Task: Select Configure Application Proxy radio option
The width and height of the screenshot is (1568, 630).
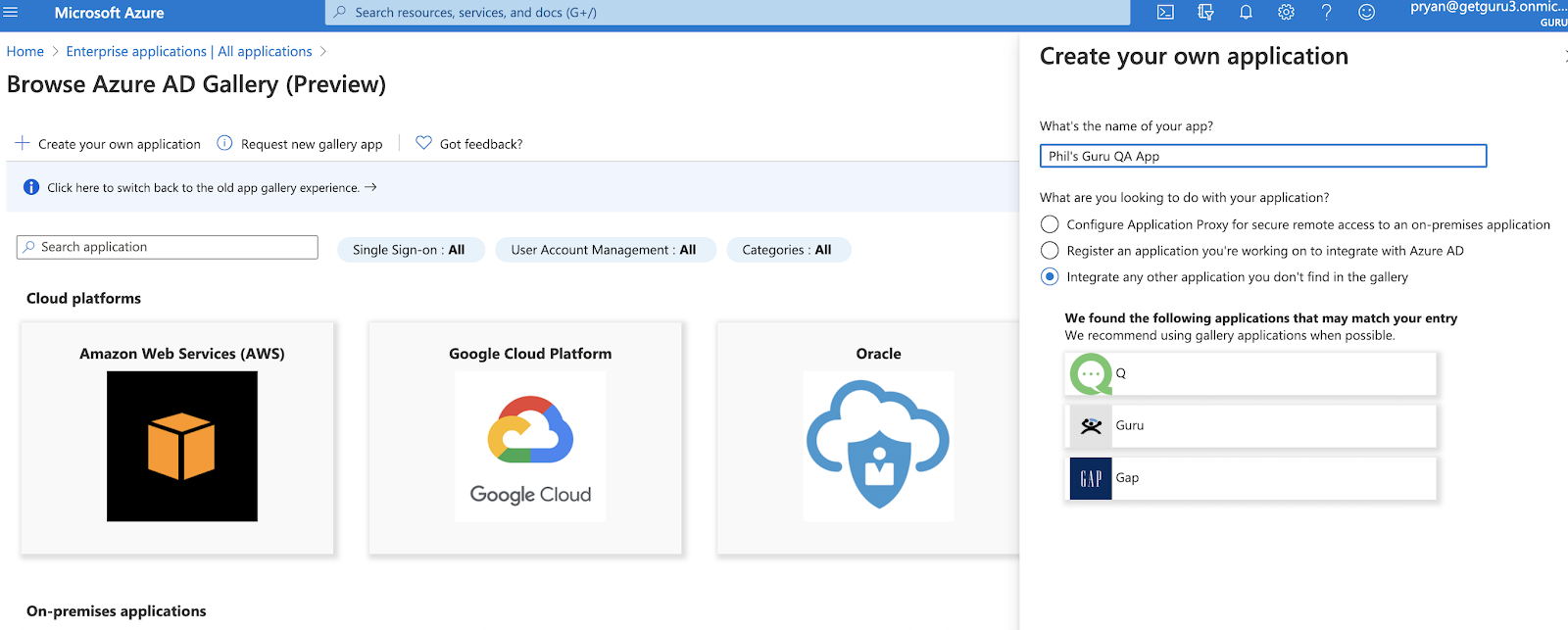Action: [x=1050, y=224]
